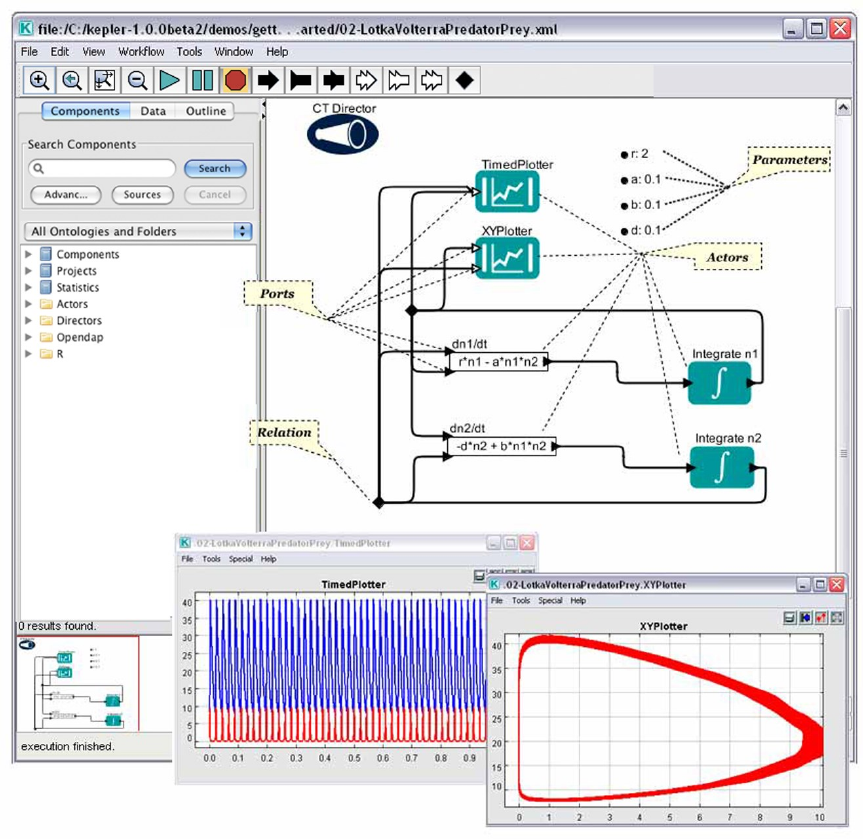Click the Search Components input field
This screenshot has height=839, width=863.
[102, 169]
